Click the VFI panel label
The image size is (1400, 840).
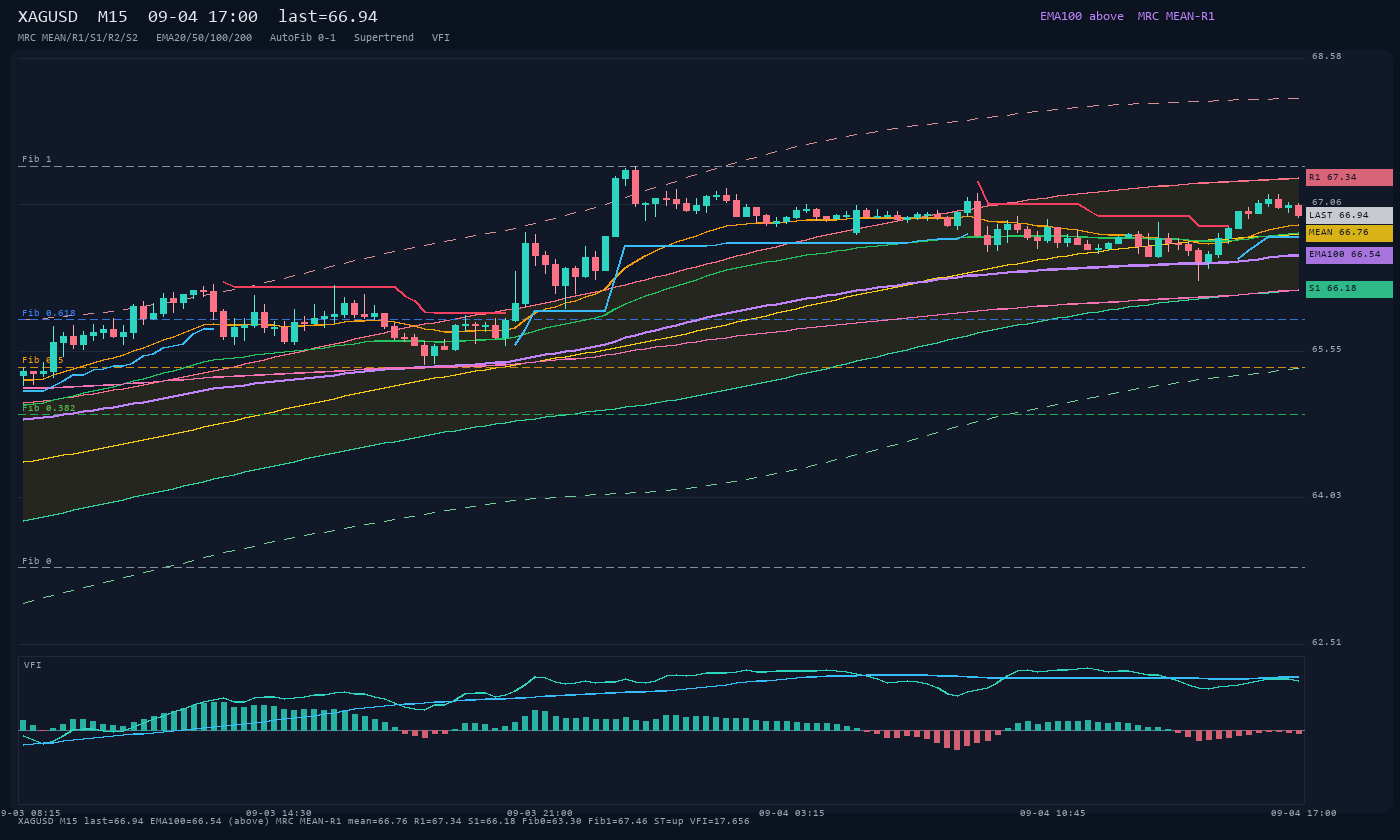point(33,665)
